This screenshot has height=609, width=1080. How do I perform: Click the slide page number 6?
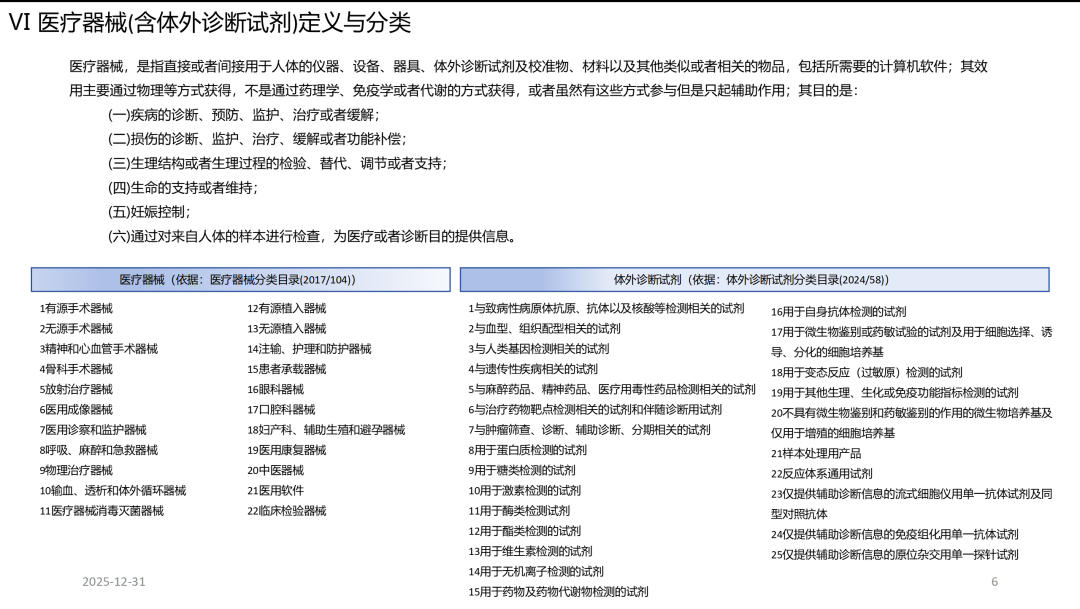point(994,582)
